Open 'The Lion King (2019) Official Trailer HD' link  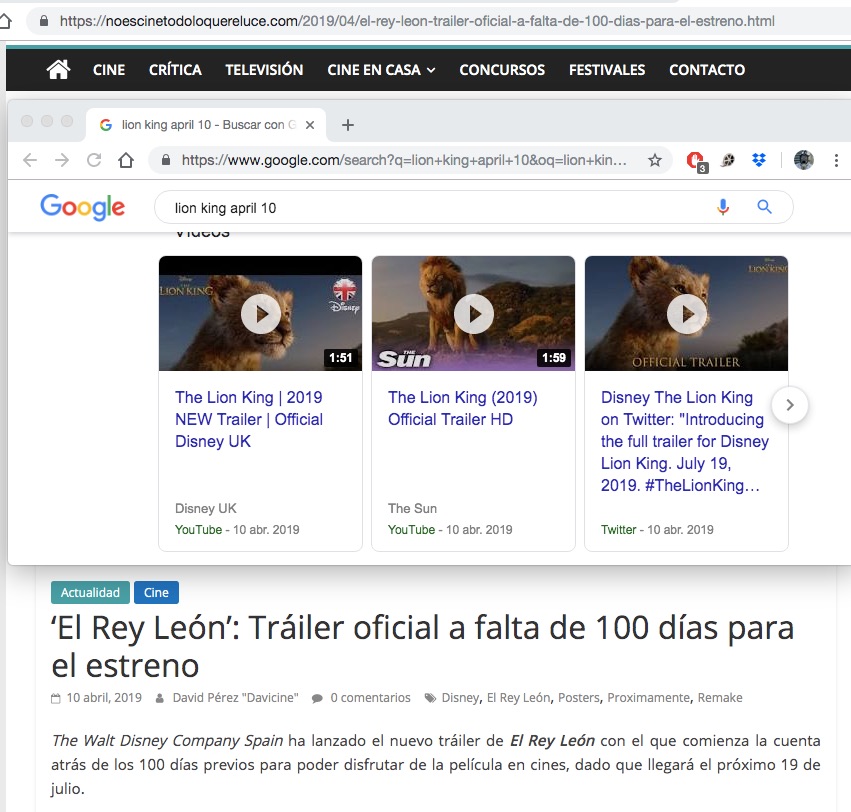[x=462, y=408]
